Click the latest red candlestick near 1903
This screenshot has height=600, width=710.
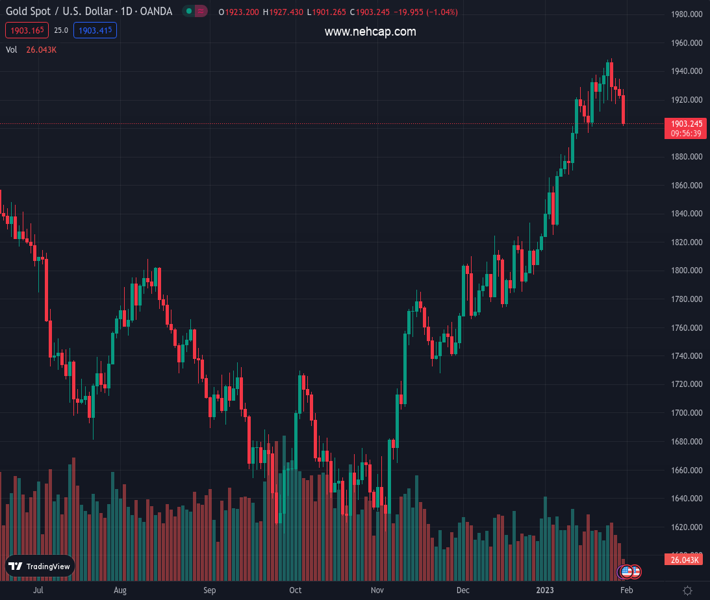point(624,109)
